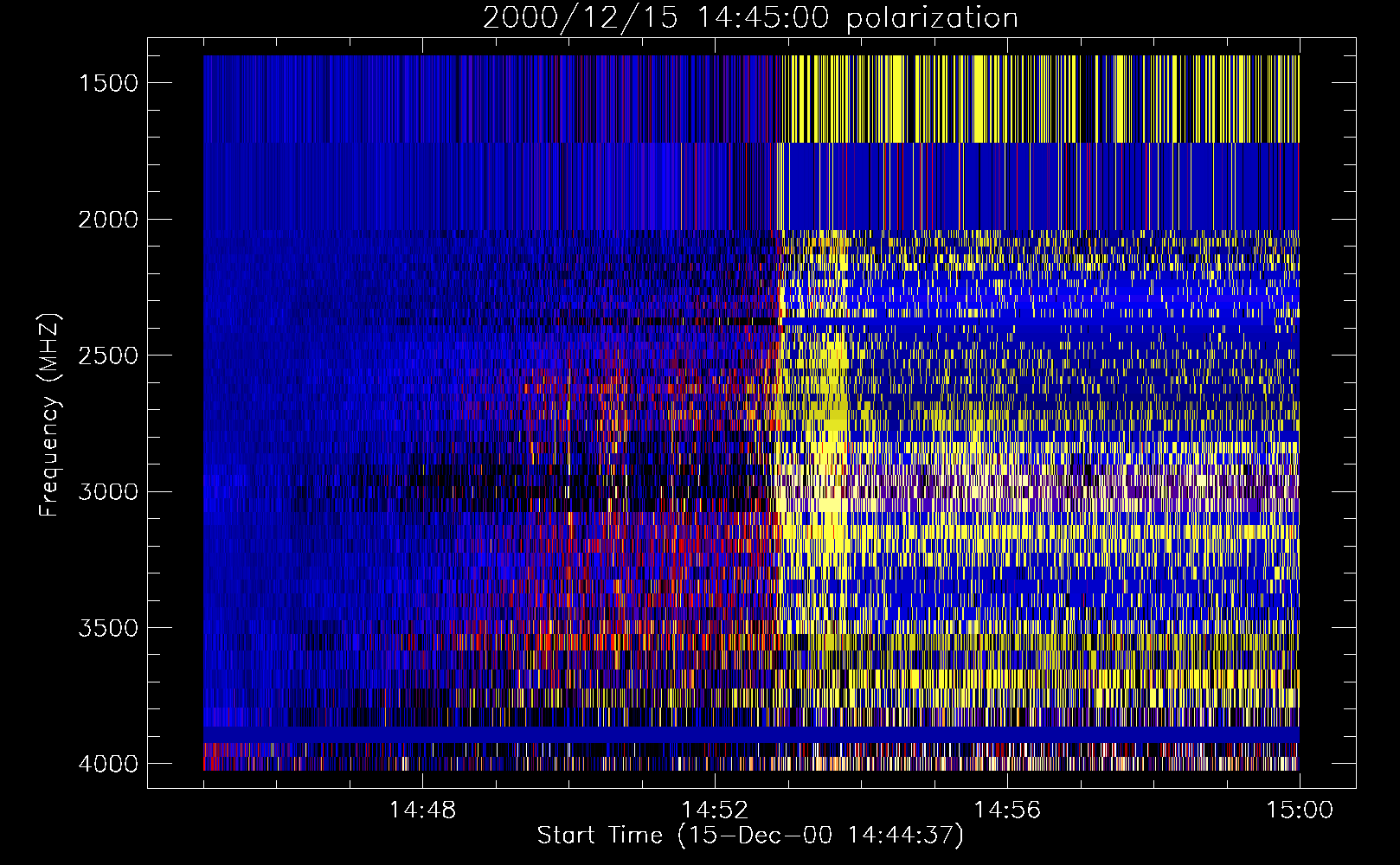Viewport: 1400px width, 865px height.
Task: Click the plot title '2000/12/15 14:45:00 polarization'
Action: [x=750, y=18]
